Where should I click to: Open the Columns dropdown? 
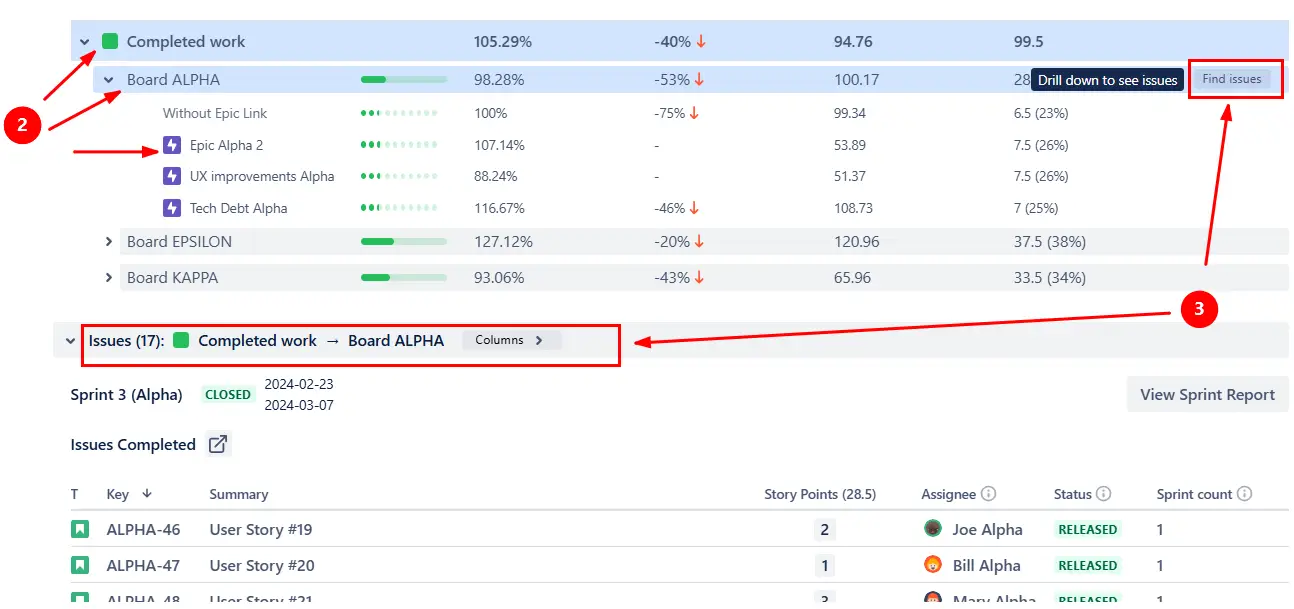click(511, 340)
